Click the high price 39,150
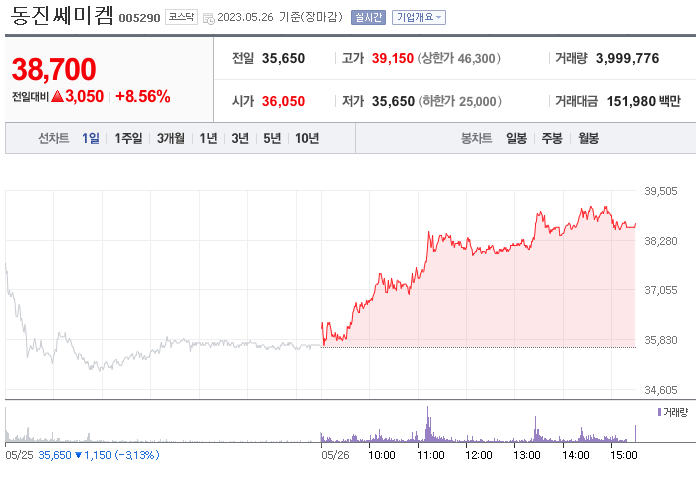Image resolution: width=696 pixels, height=481 pixels. pos(393,58)
